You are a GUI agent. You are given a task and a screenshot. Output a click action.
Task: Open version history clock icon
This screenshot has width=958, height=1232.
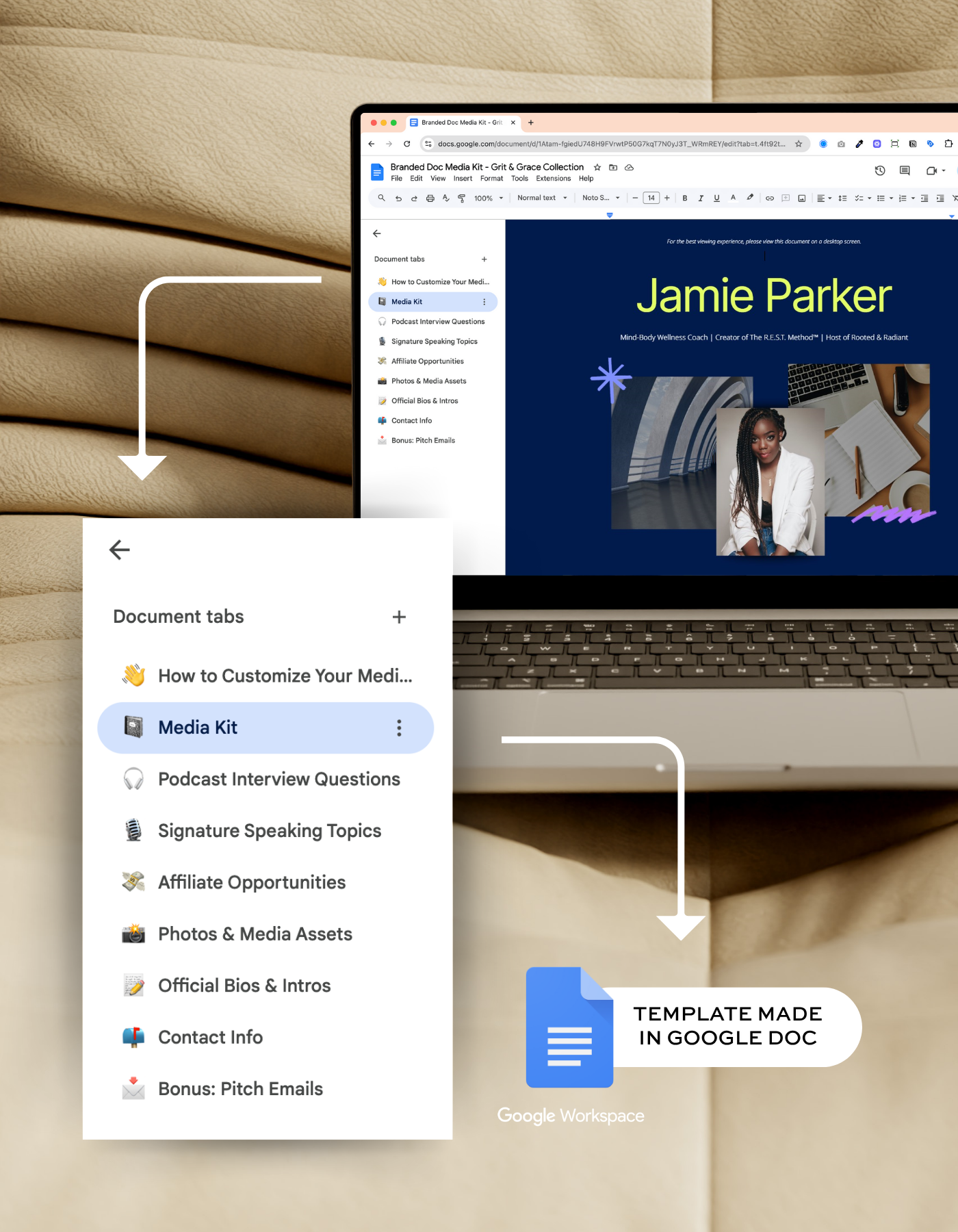coord(880,170)
